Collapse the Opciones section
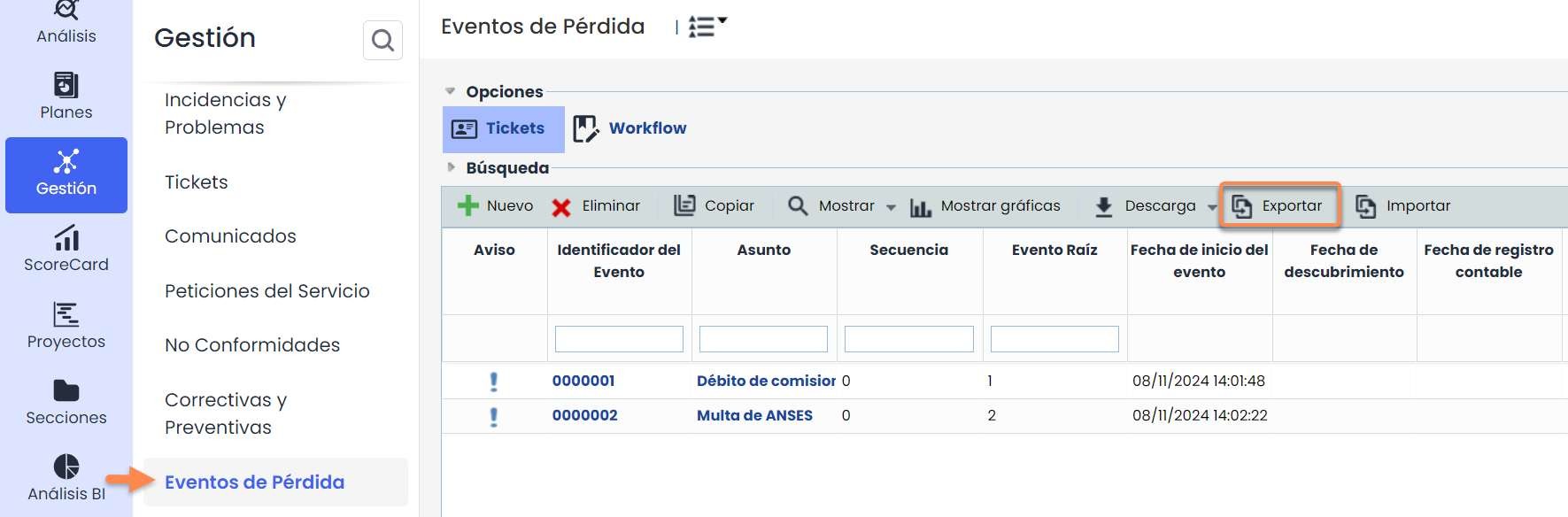The width and height of the screenshot is (1568, 517). point(451,91)
